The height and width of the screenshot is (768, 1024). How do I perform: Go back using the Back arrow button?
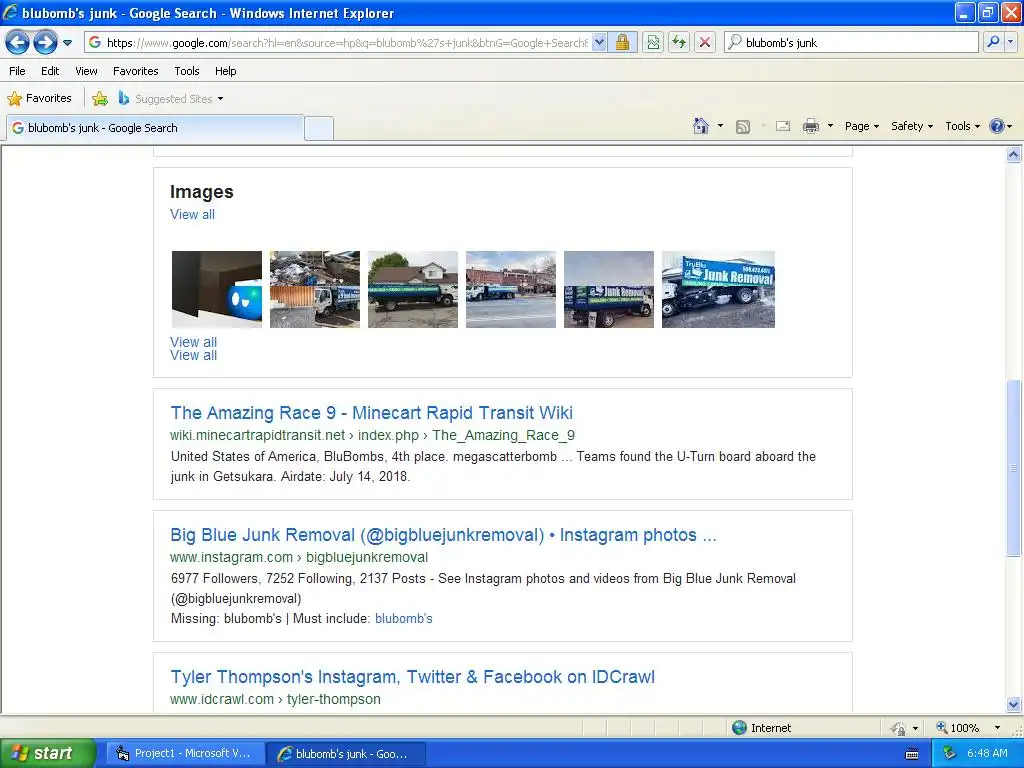point(17,43)
